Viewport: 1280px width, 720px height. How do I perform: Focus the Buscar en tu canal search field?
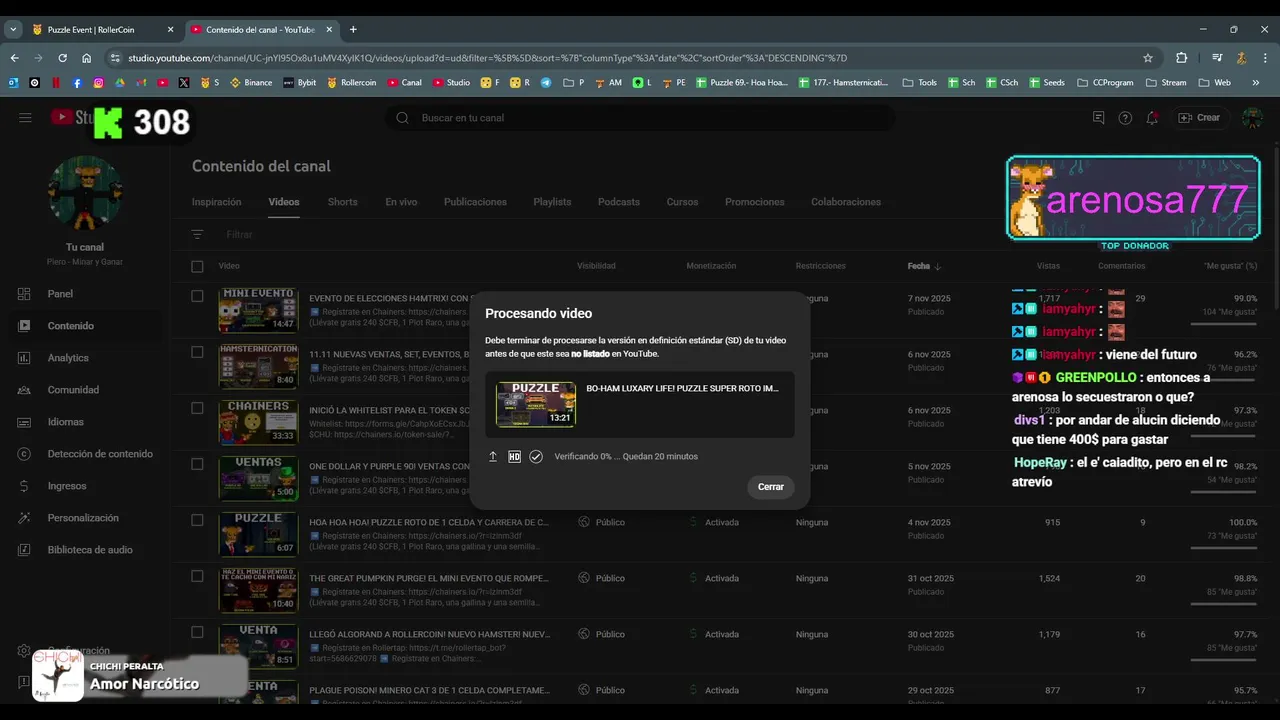click(x=640, y=118)
